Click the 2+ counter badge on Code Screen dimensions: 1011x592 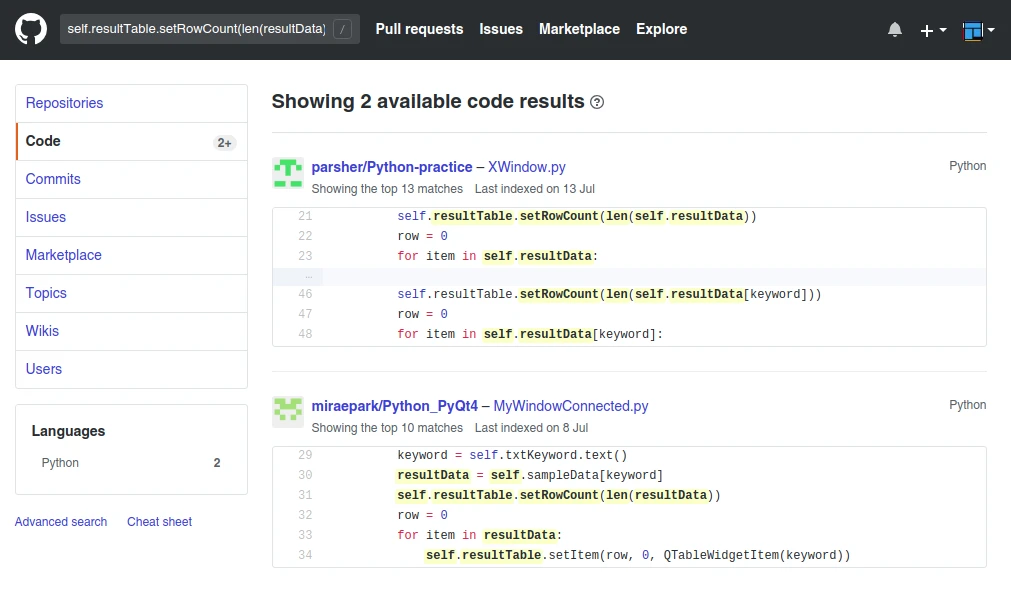pyautogui.click(x=224, y=143)
